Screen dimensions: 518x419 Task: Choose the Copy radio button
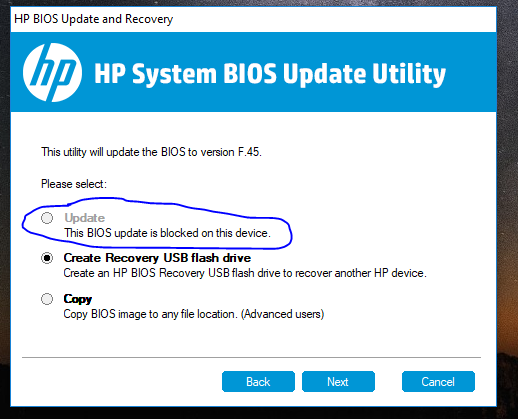pos(47,299)
